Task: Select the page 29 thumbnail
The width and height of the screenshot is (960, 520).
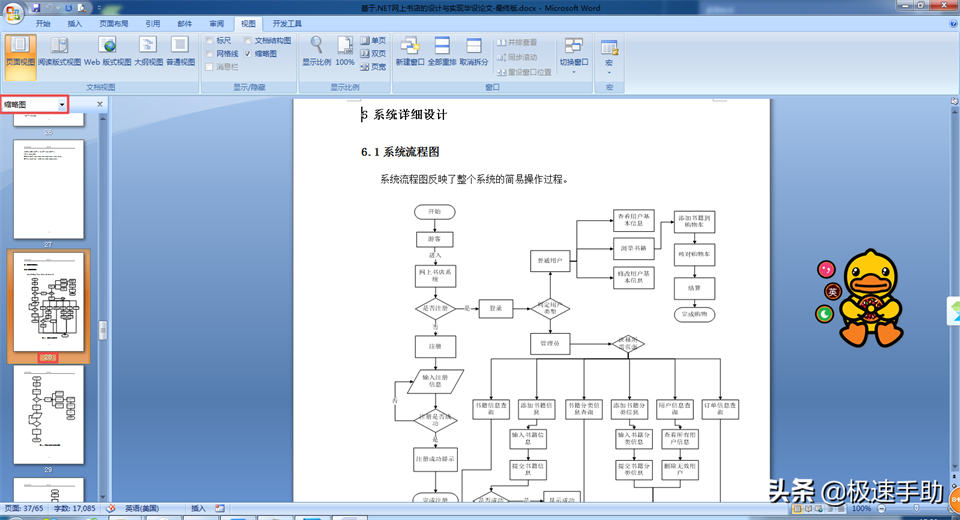Action: [x=48, y=414]
